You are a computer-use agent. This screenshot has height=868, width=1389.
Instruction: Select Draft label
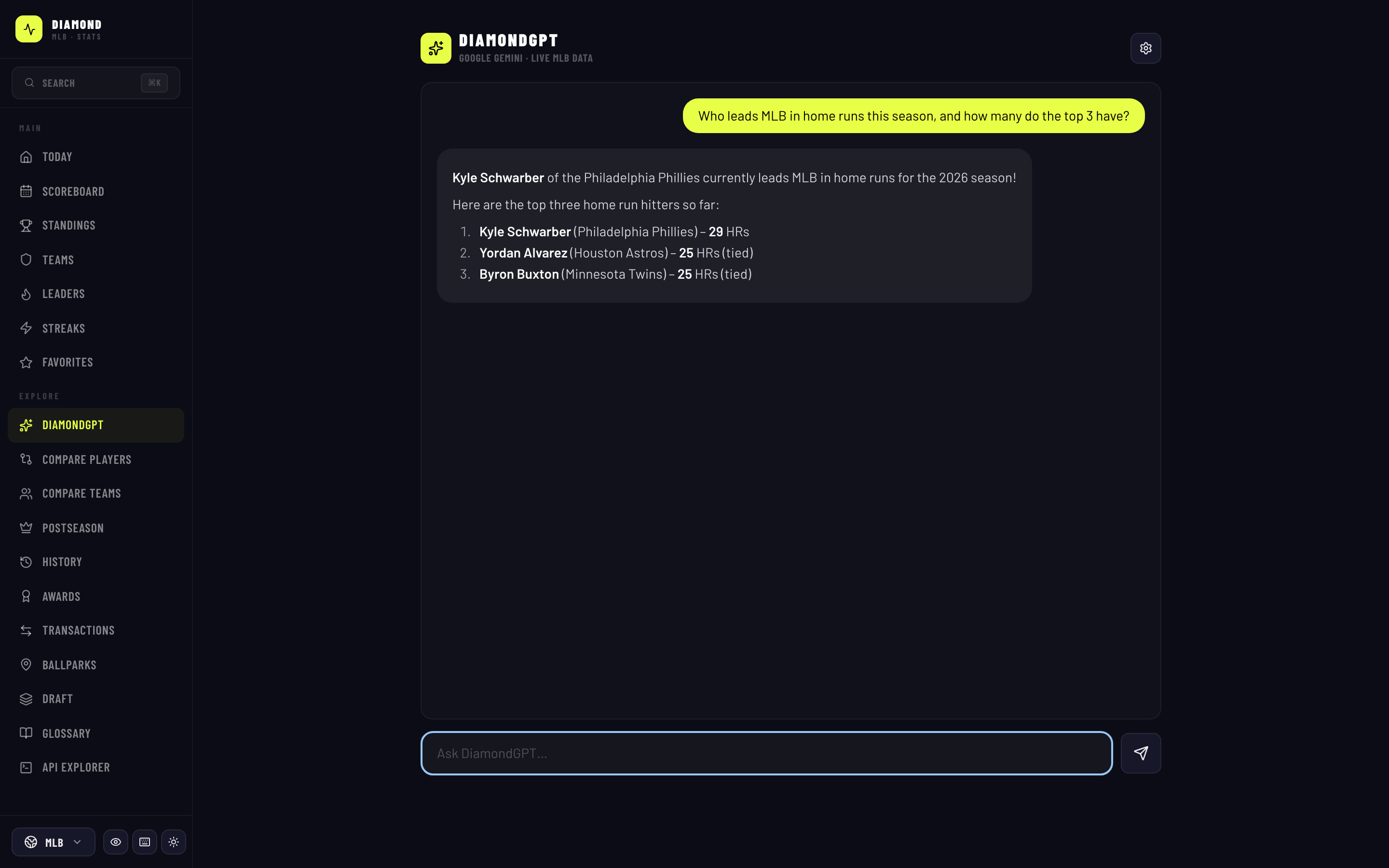(57, 699)
